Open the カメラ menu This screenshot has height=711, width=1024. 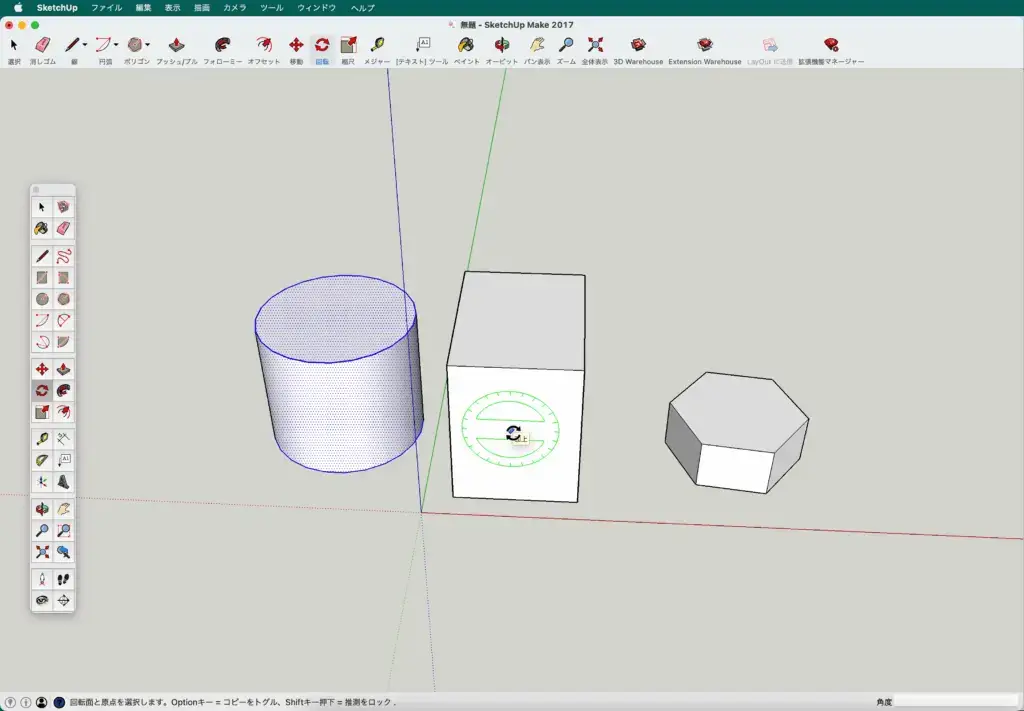point(234,8)
